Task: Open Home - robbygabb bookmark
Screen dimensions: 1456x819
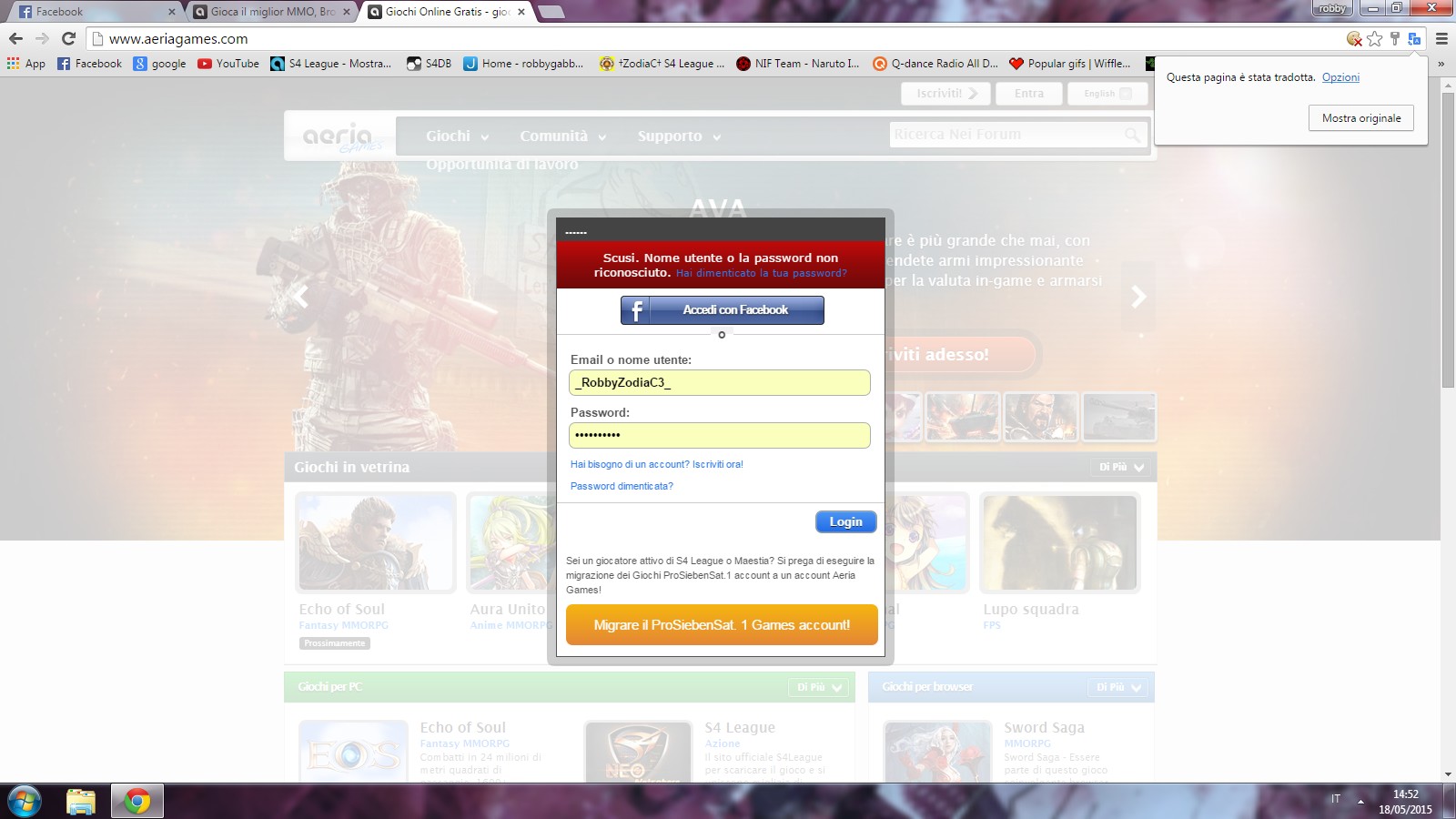Action: (523, 64)
